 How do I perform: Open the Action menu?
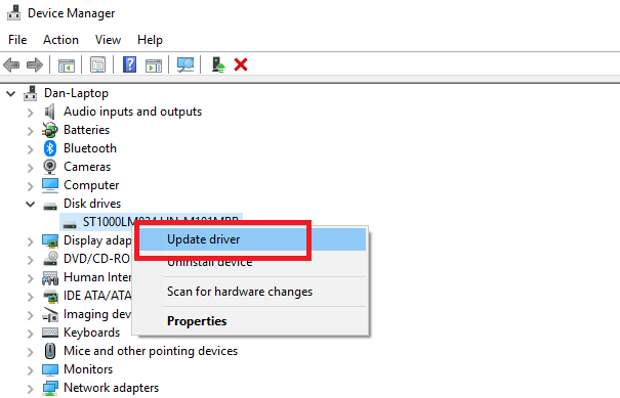(x=61, y=40)
